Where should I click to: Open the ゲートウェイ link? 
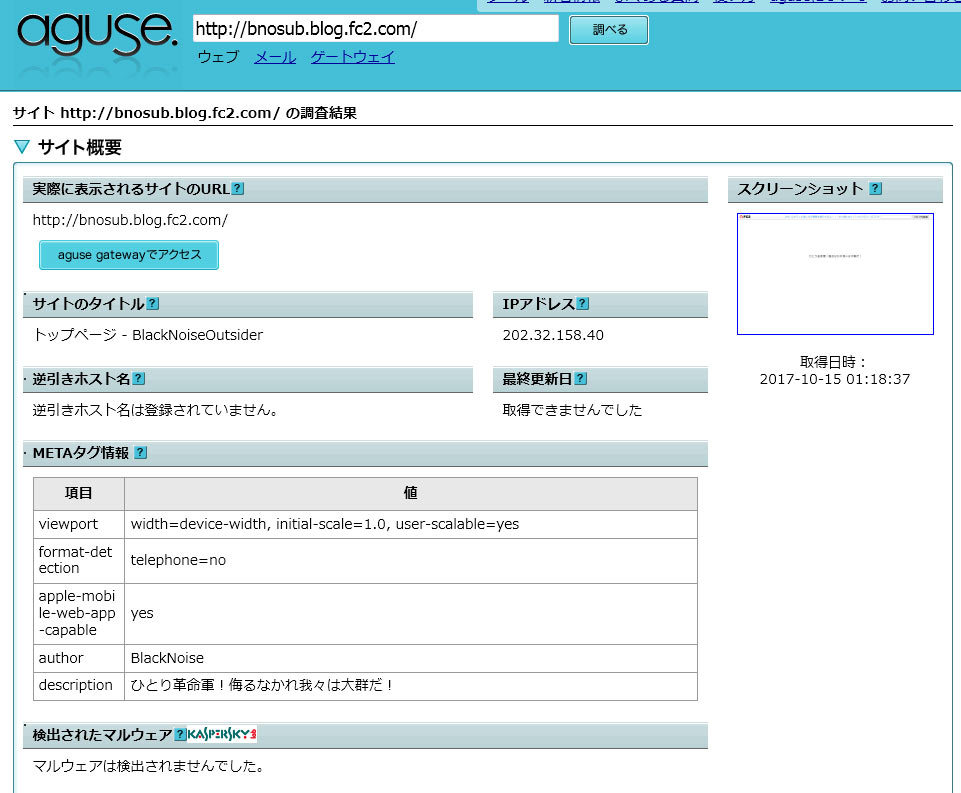pos(352,57)
